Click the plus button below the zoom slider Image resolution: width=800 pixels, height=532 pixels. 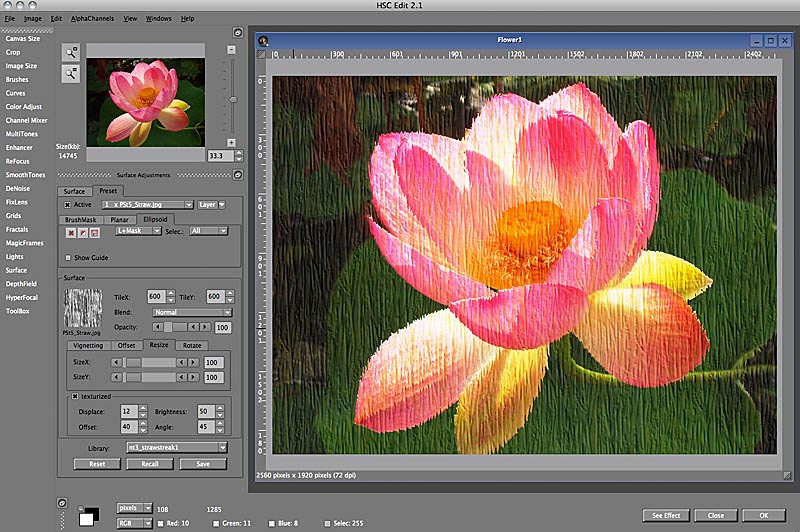tap(232, 143)
